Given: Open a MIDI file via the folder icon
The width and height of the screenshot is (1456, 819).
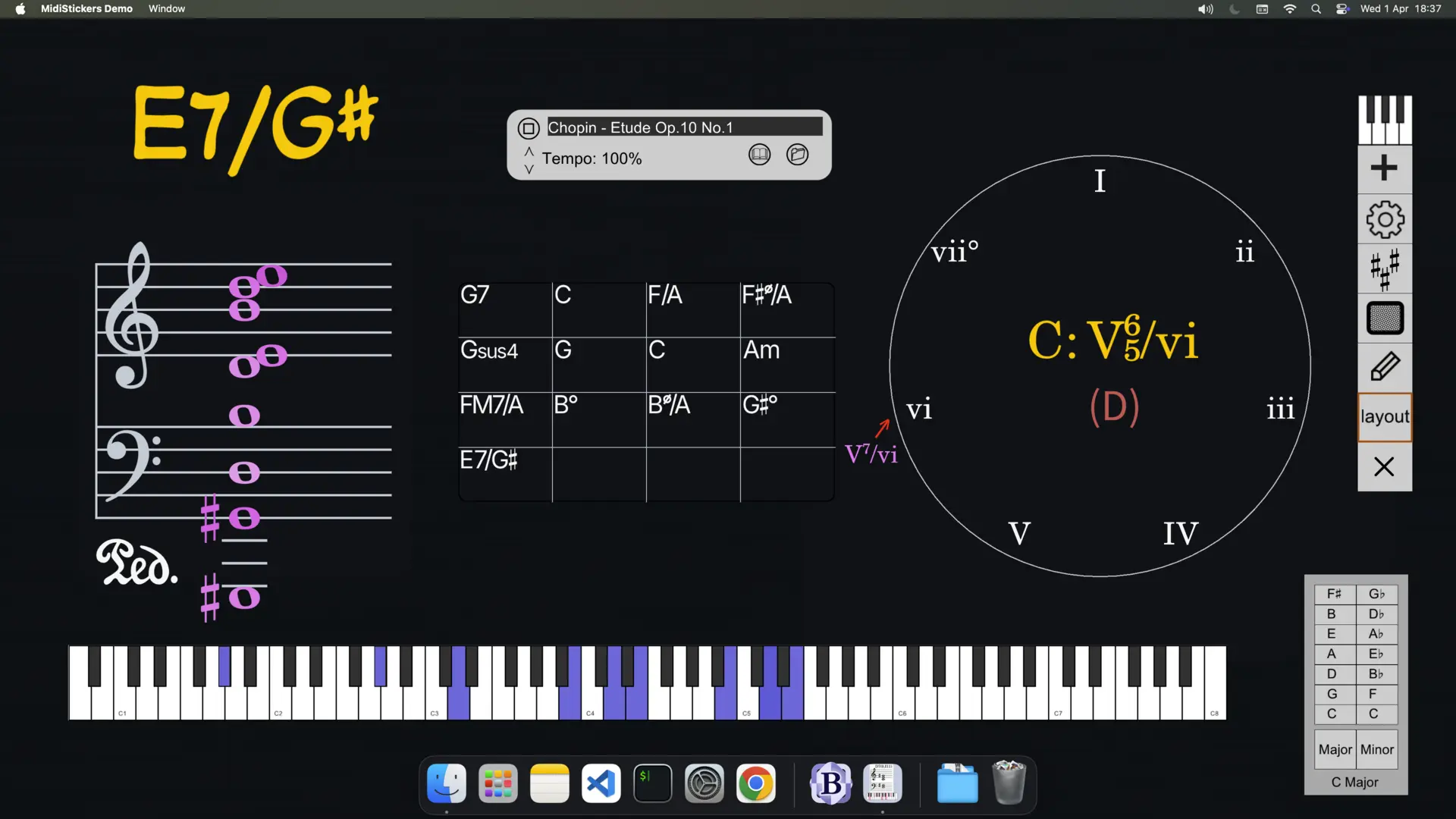Looking at the screenshot, I should pos(798,154).
